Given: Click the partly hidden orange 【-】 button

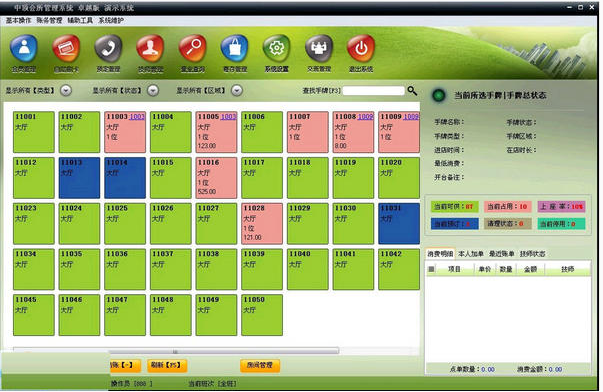Looking at the screenshot, I should click(125, 365).
